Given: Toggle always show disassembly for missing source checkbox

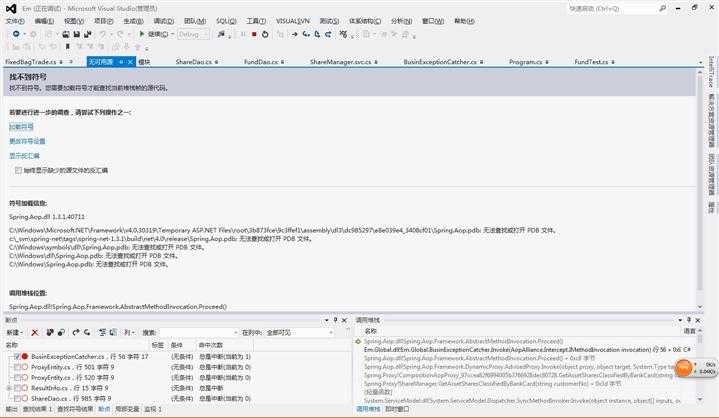Looking at the screenshot, I should pos(18,170).
